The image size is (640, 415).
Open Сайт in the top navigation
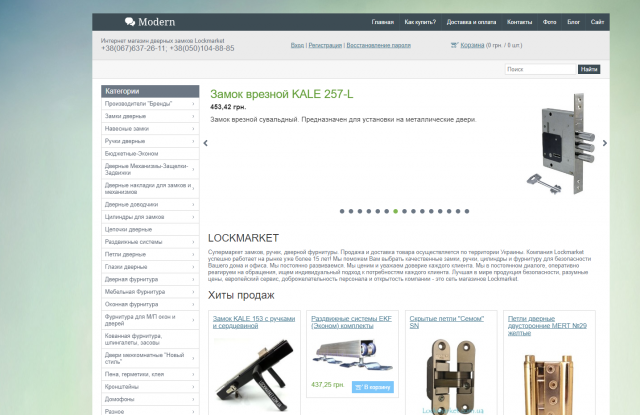(x=597, y=22)
